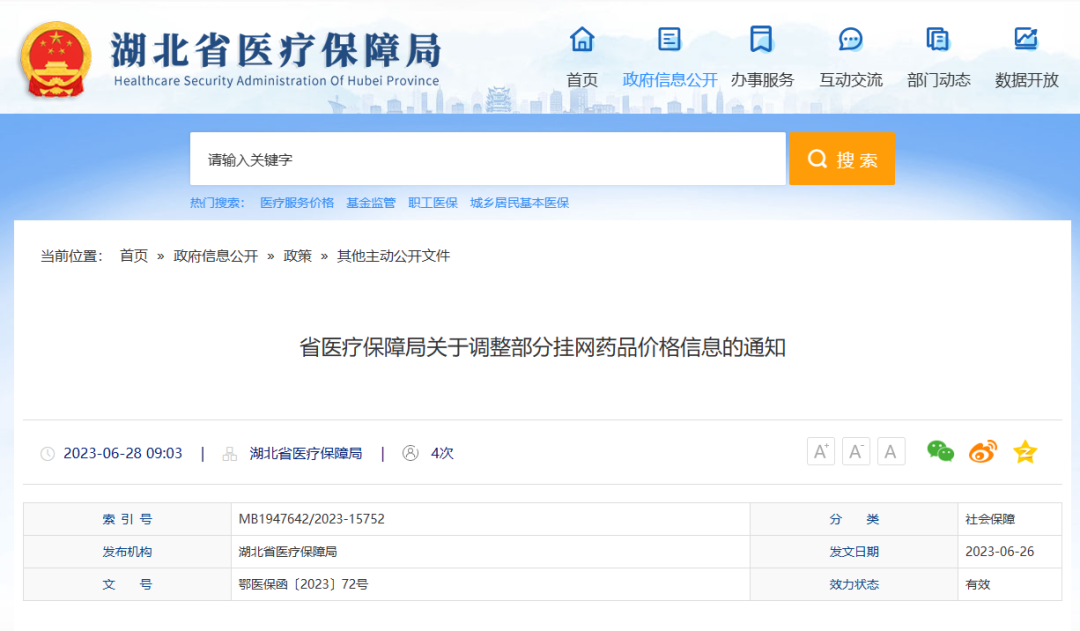Decrease font size with A- button
Image resolution: width=1080 pixels, height=631 pixels.
coord(855,451)
